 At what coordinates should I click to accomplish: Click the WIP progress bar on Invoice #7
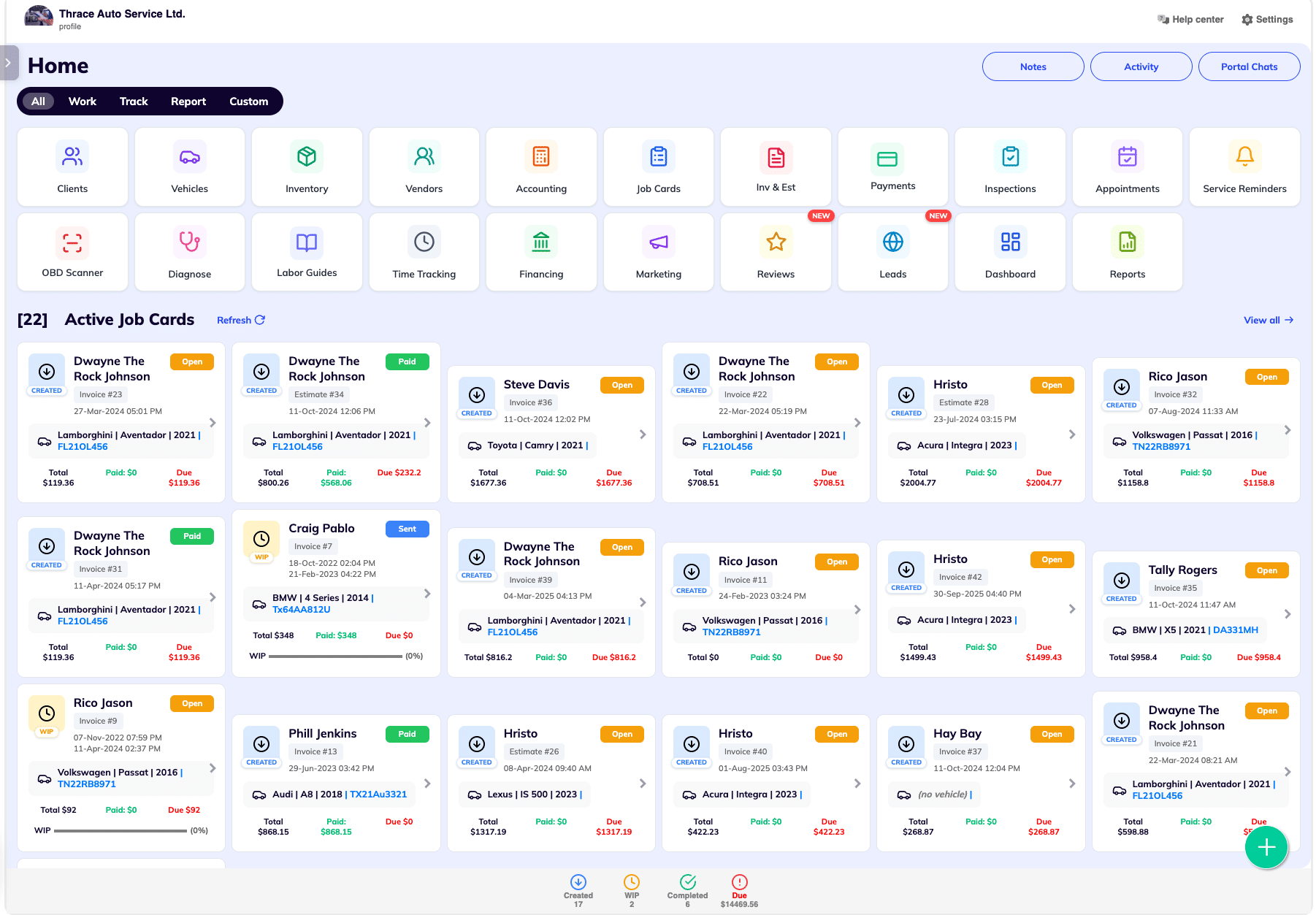pos(336,656)
